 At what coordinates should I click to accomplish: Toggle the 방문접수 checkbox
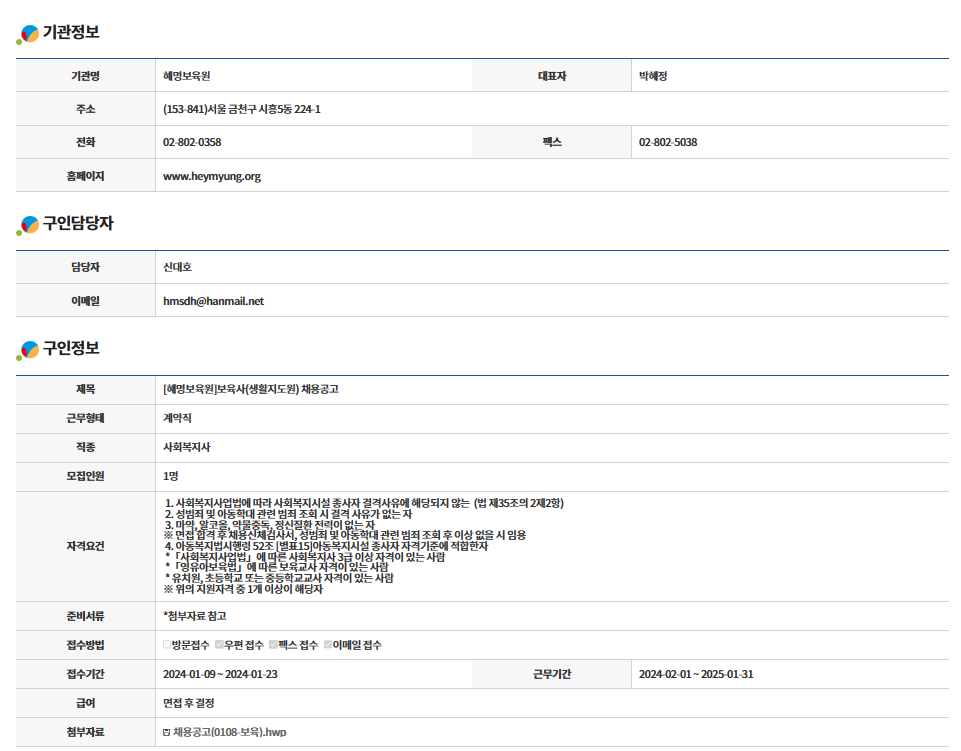click(167, 646)
